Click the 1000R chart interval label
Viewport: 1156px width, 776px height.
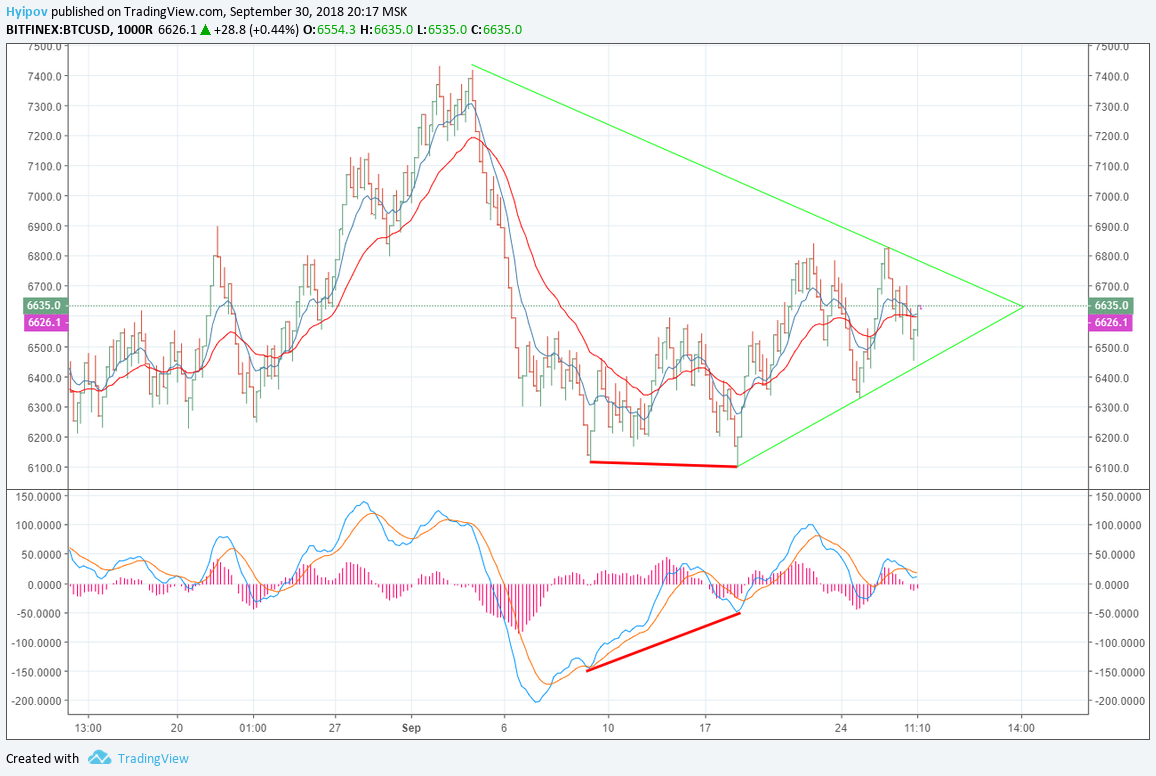pyautogui.click(x=135, y=30)
